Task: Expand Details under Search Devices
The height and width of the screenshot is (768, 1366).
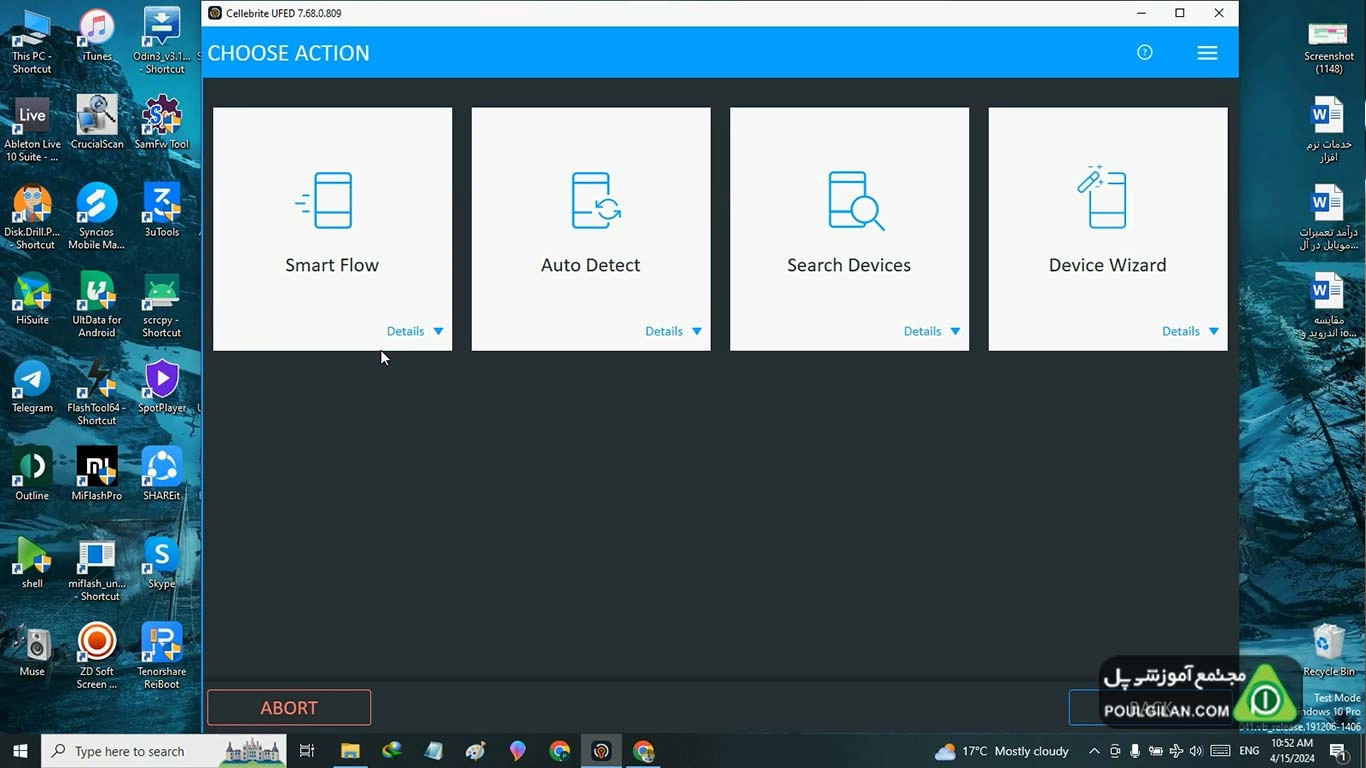Action: pyautogui.click(x=932, y=331)
